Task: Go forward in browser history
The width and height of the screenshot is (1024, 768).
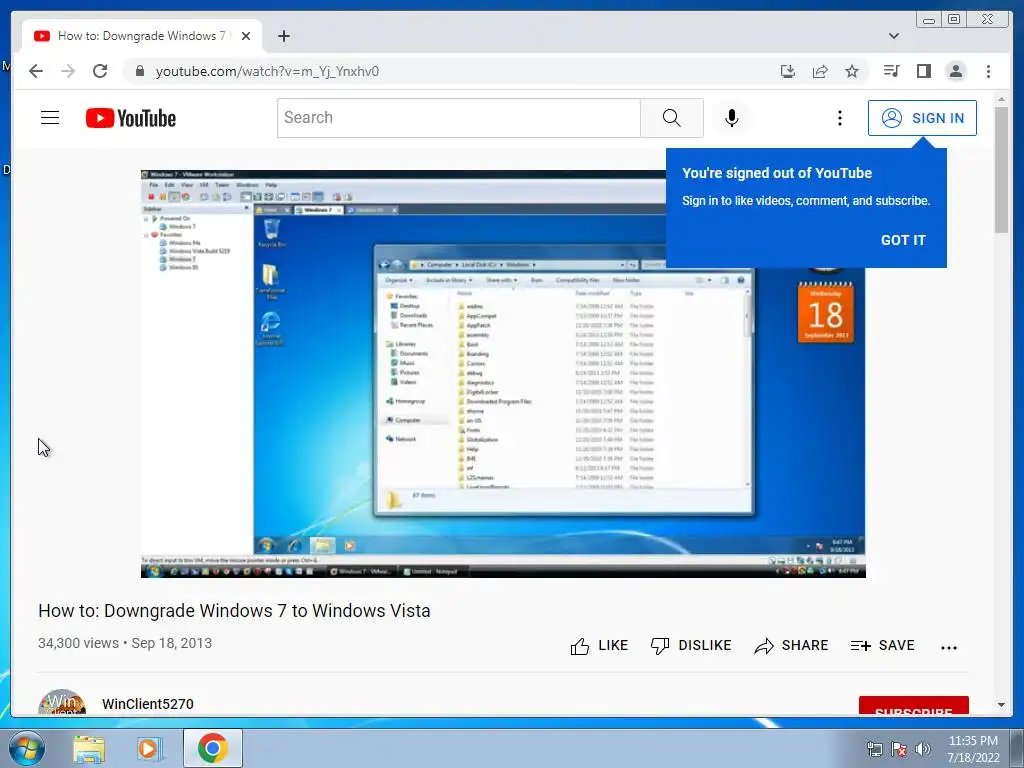Action: tap(68, 71)
